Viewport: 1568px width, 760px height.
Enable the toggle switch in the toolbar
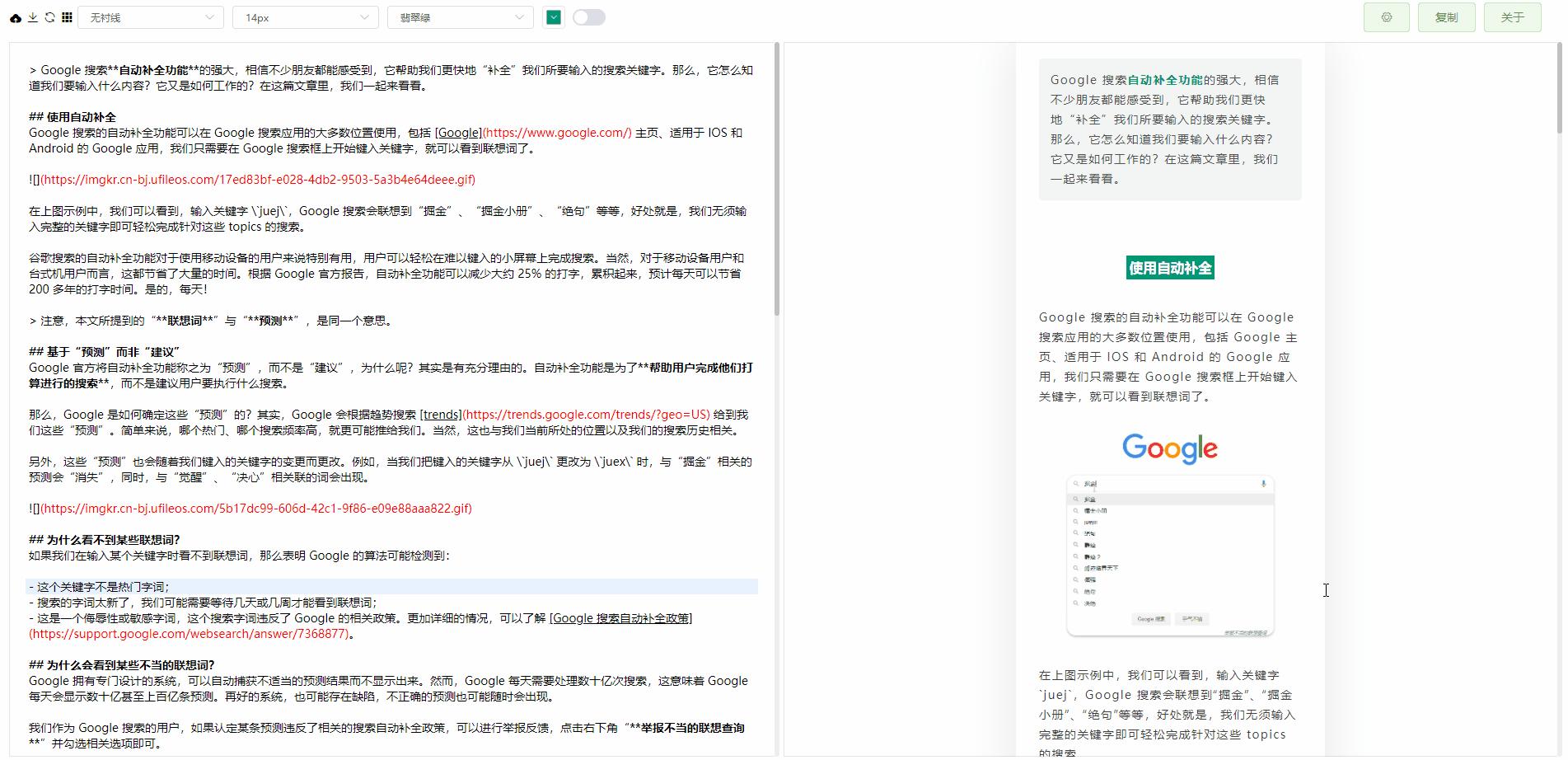pos(589,16)
